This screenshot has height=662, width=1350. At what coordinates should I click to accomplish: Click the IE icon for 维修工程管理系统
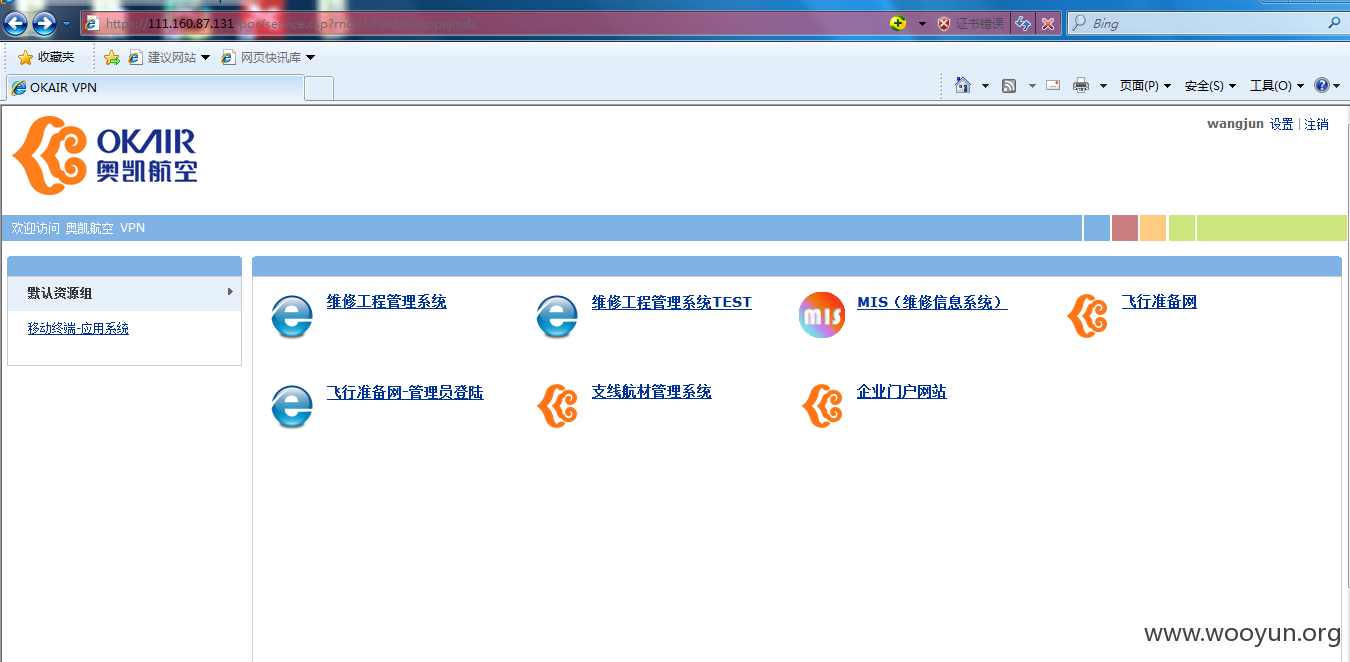[292, 316]
